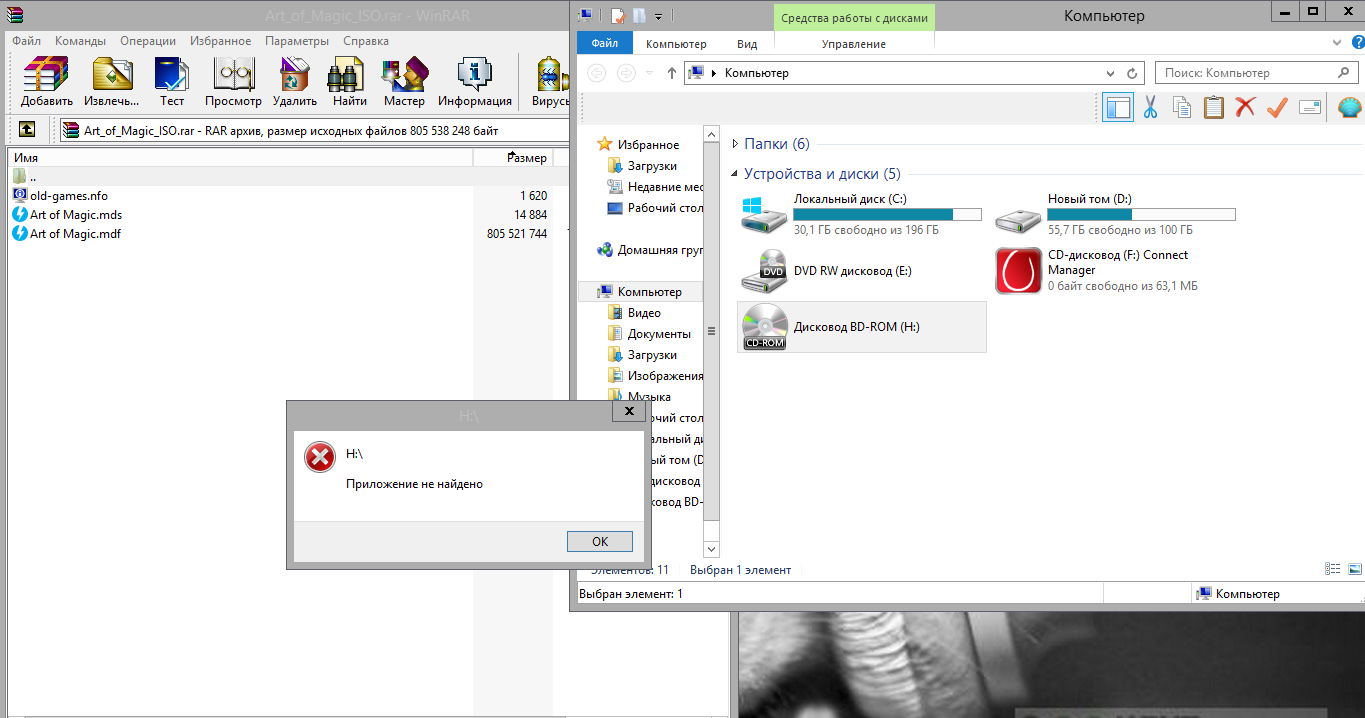The height and width of the screenshot is (718, 1365).
Task: Click the C: drive usage bar
Action: point(887,214)
